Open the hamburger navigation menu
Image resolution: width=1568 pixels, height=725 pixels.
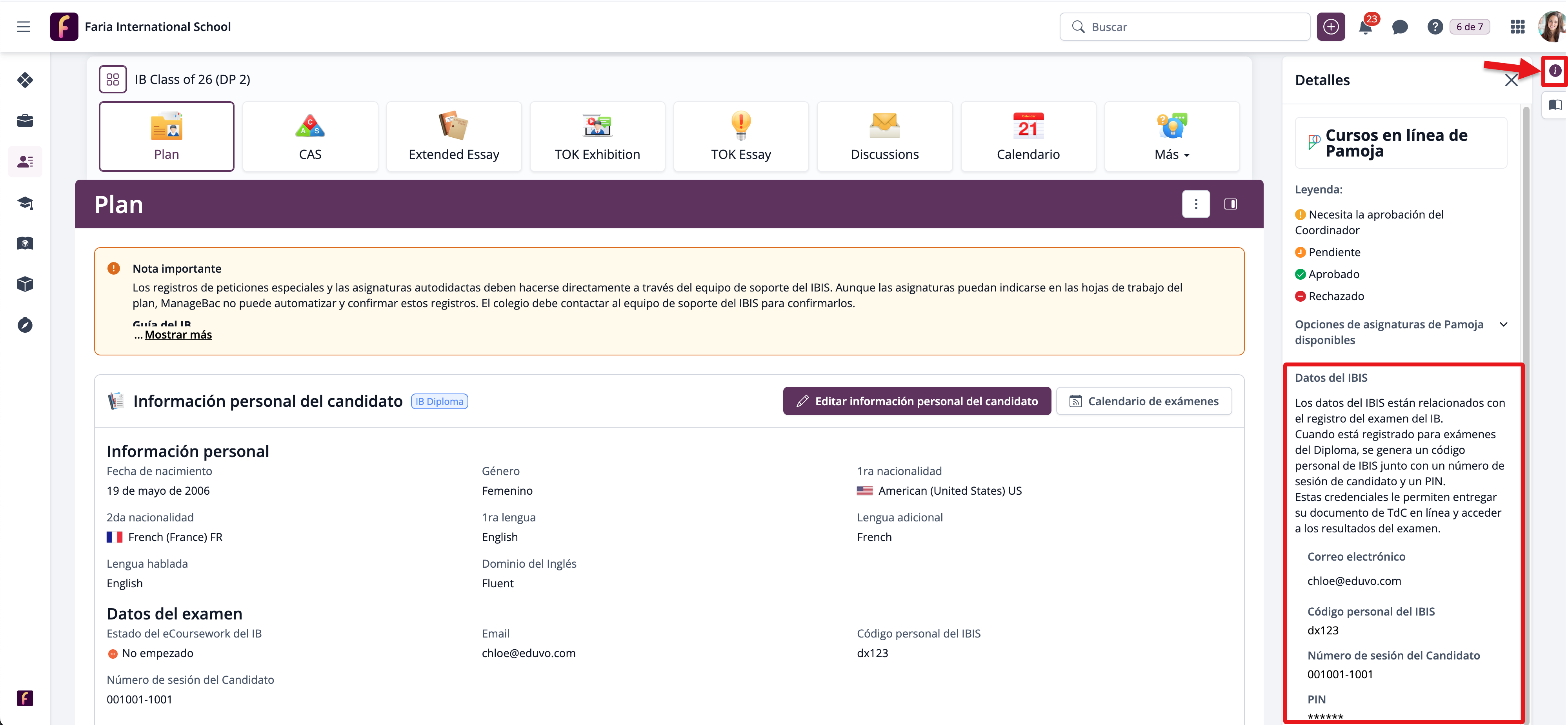(x=23, y=27)
